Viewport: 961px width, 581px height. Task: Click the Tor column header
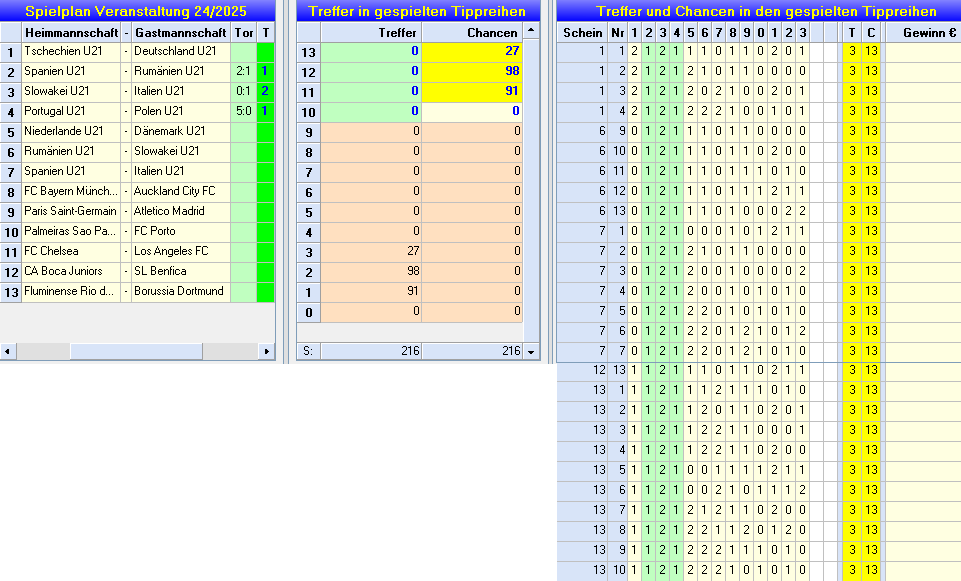(x=244, y=32)
